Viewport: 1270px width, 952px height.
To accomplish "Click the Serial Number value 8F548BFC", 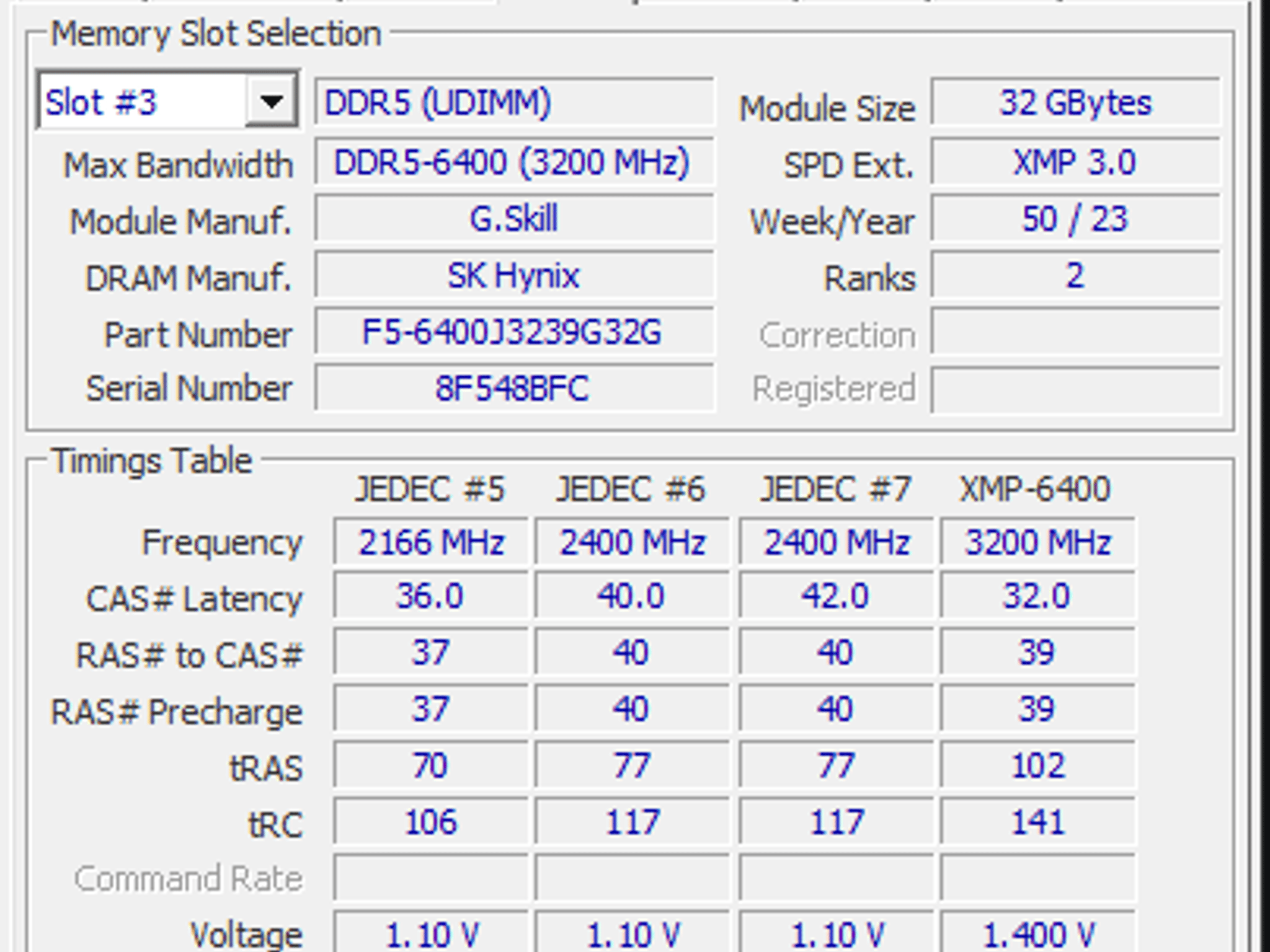I will 514,388.
